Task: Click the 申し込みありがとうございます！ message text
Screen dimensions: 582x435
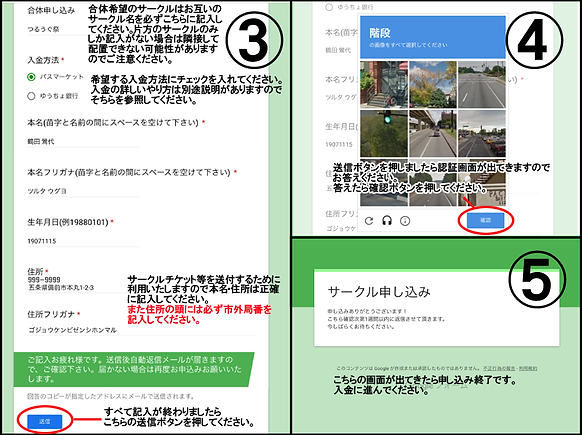Action: tap(367, 311)
